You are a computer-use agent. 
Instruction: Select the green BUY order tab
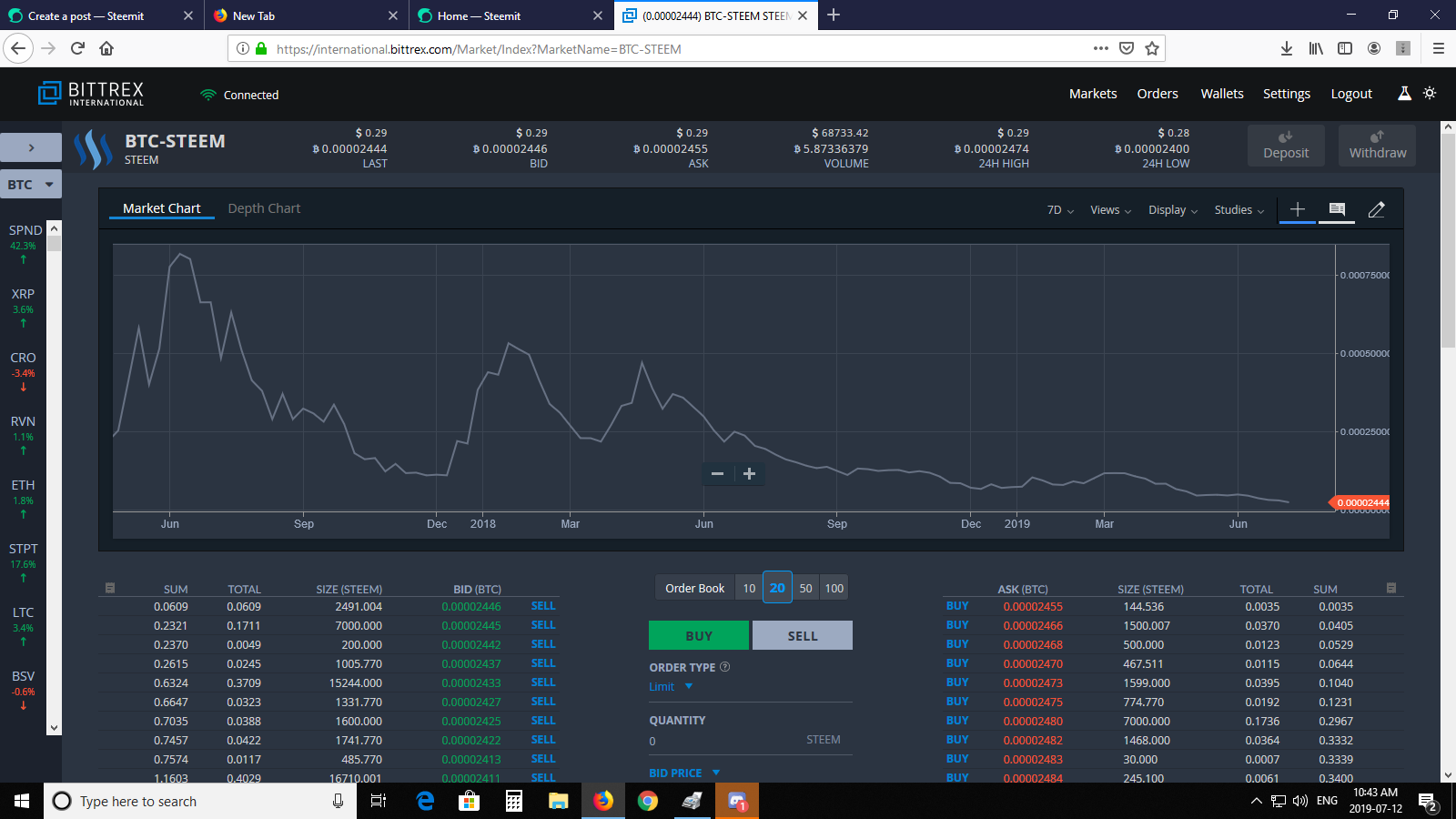pos(699,635)
